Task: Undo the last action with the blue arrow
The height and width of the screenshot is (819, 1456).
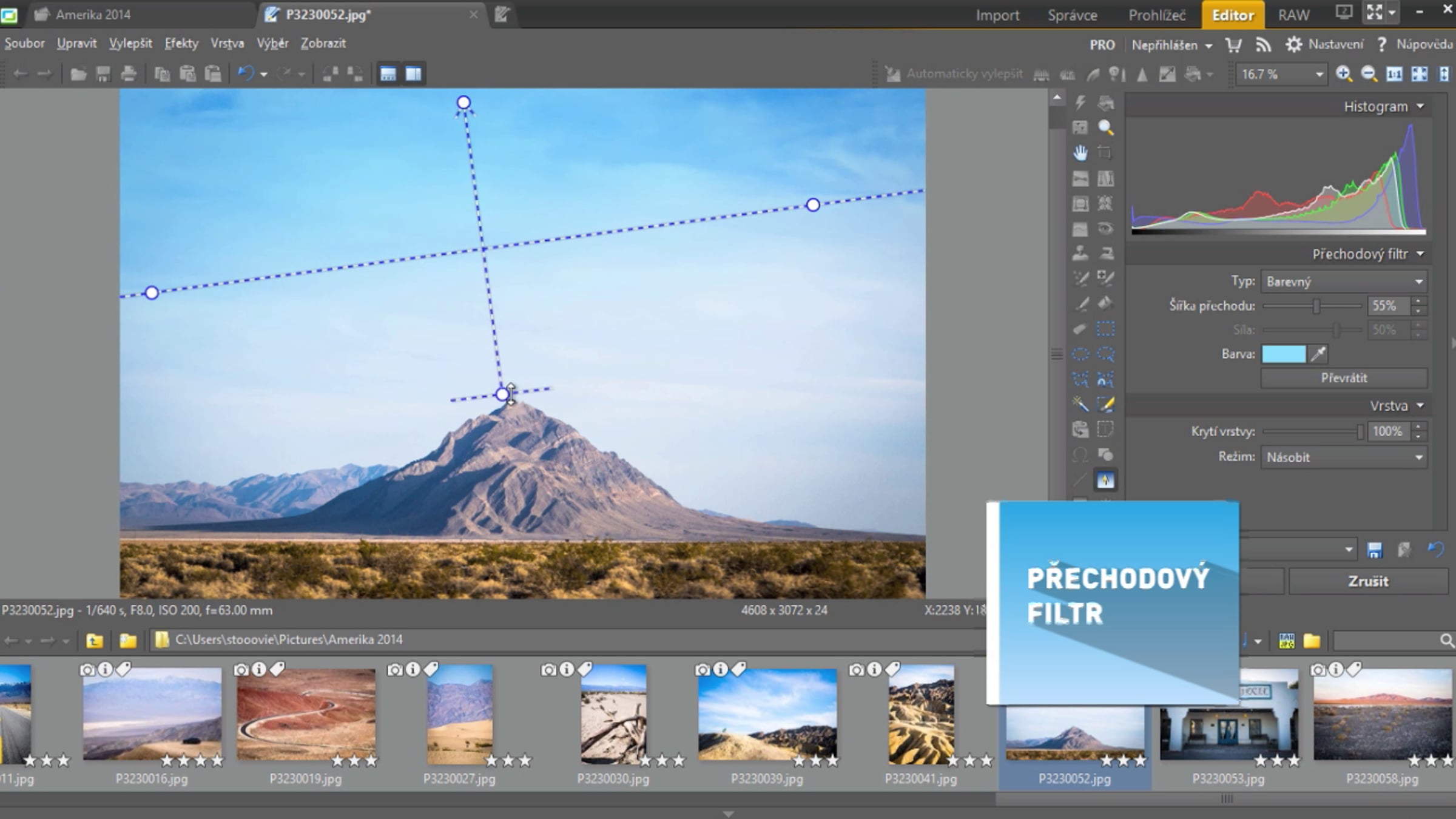Action: click(246, 74)
